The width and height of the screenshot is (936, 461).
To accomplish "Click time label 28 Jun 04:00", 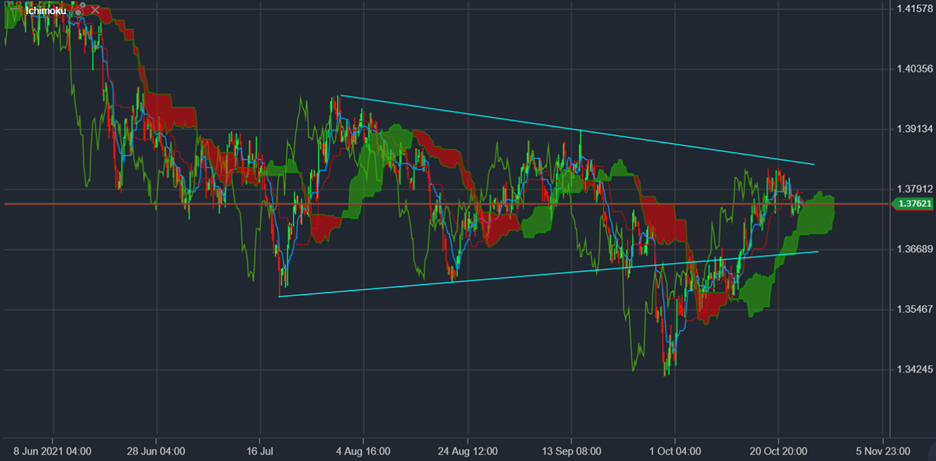I will click(x=156, y=450).
